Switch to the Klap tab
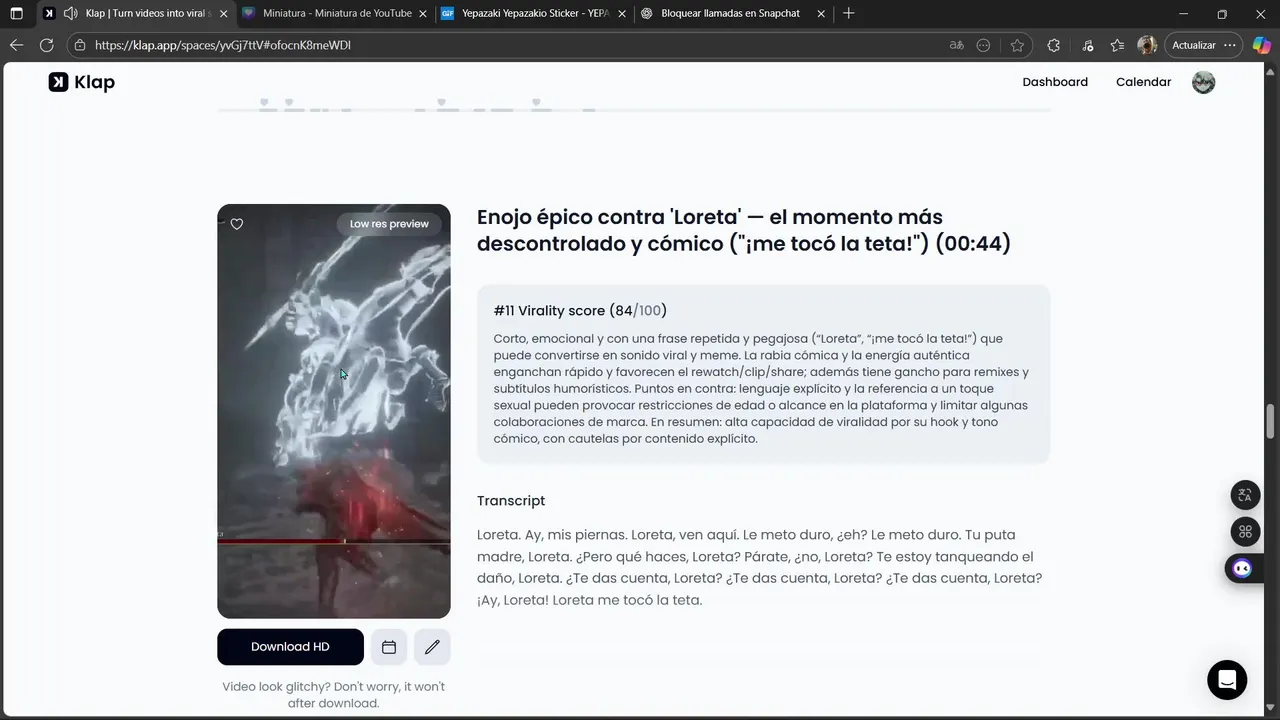Image resolution: width=1280 pixels, height=720 pixels. [x=136, y=13]
